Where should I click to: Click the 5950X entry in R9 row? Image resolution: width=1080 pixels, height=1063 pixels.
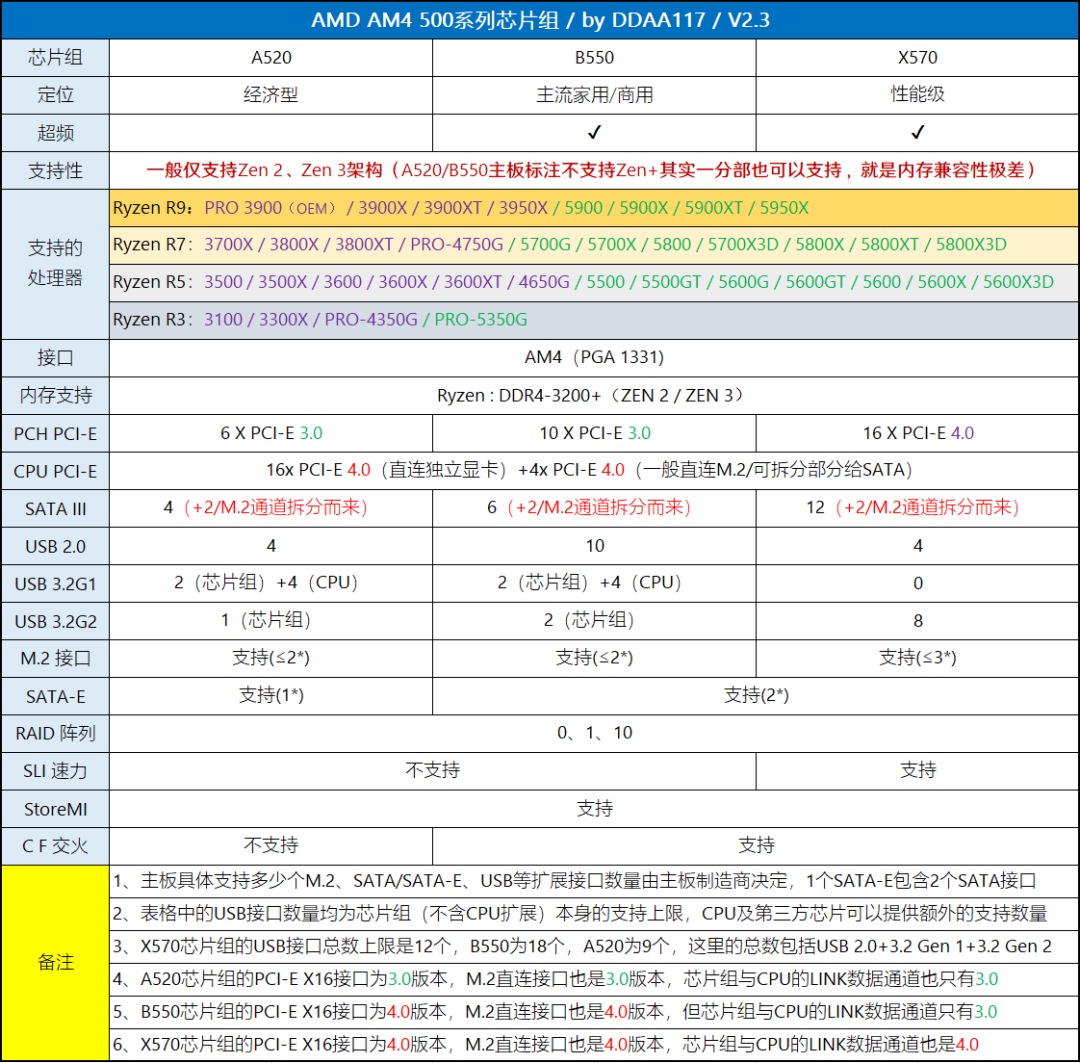click(784, 207)
